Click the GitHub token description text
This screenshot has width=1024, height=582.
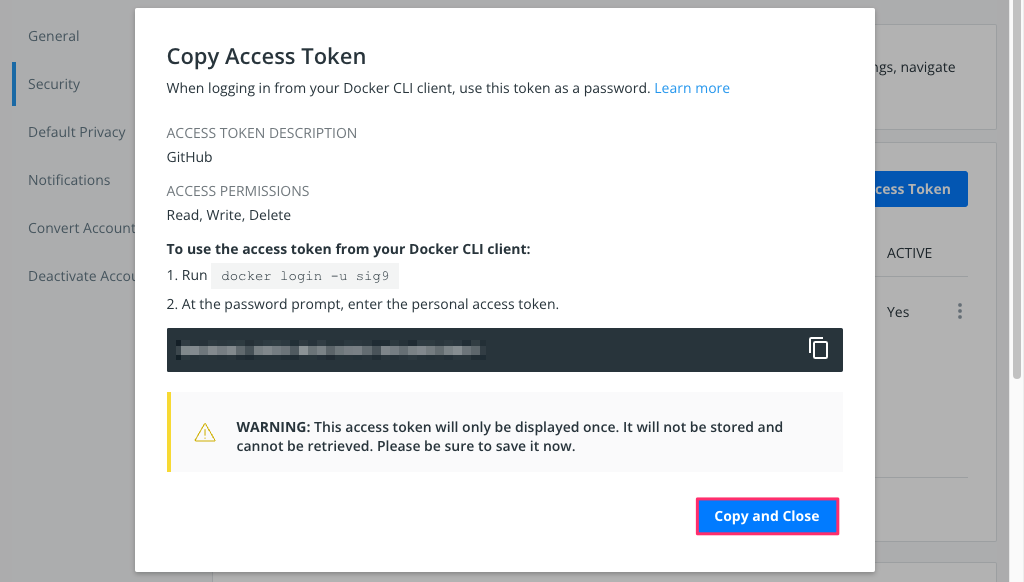189,157
